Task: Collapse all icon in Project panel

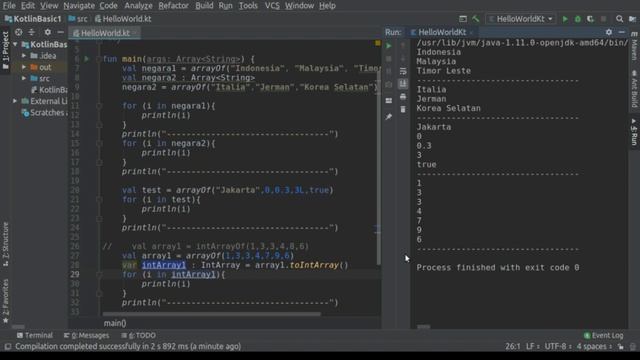Action: (x=31, y=32)
